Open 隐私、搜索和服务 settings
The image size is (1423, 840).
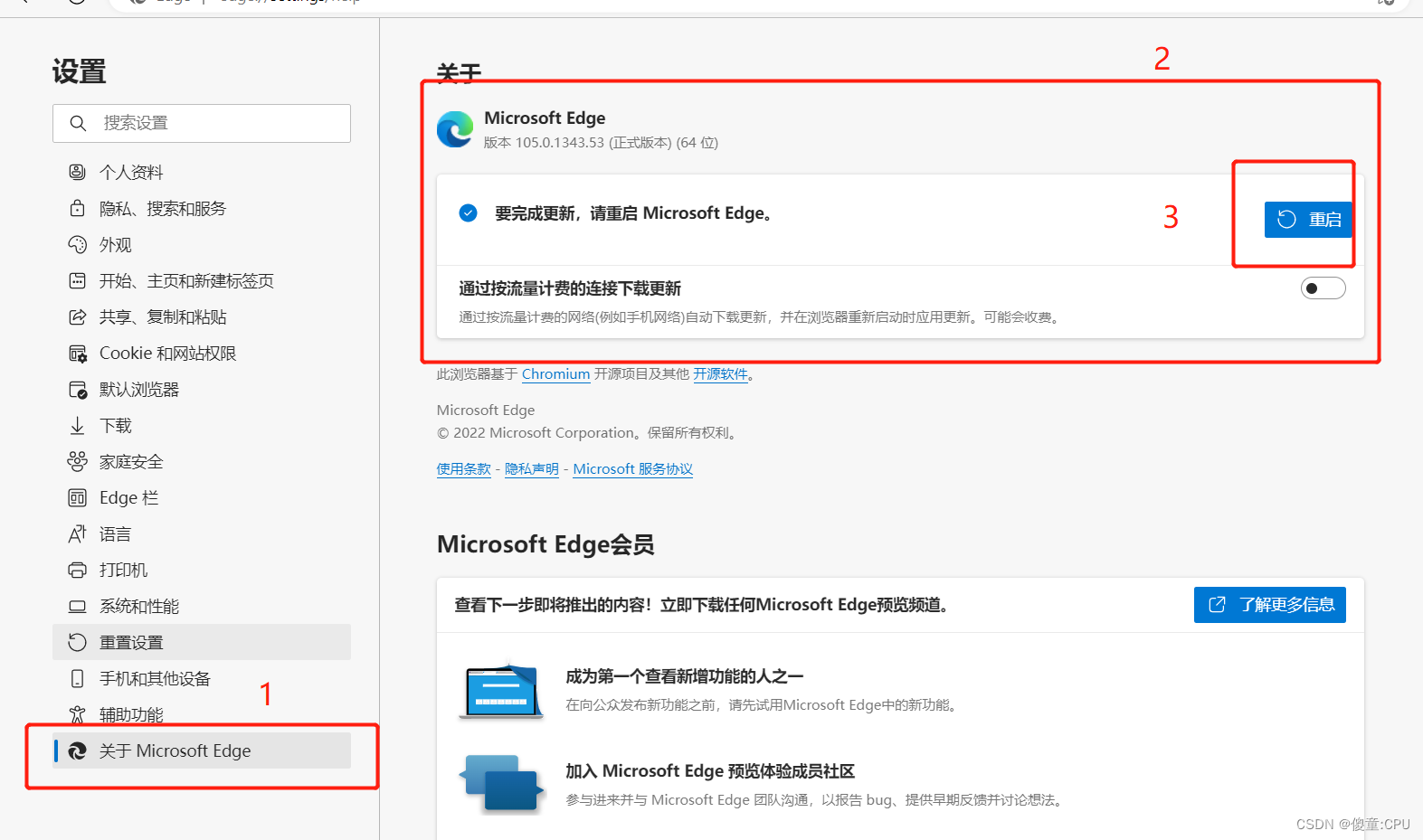pyautogui.click(x=202, y=208)
